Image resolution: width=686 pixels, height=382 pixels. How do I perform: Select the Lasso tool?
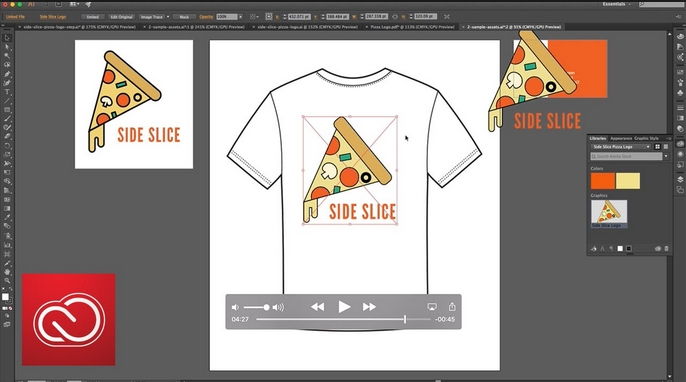click(7, 65)
